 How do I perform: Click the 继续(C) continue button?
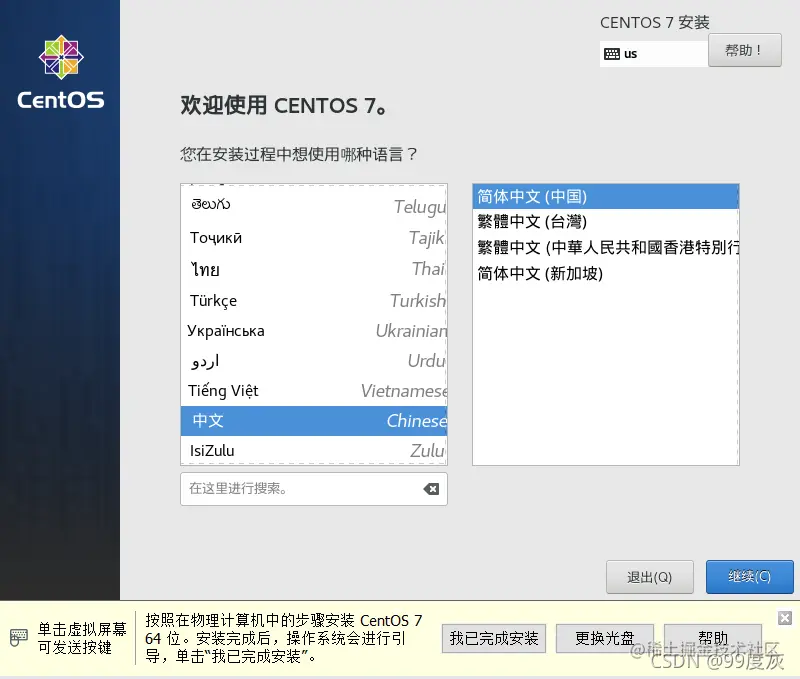(749, 576)
